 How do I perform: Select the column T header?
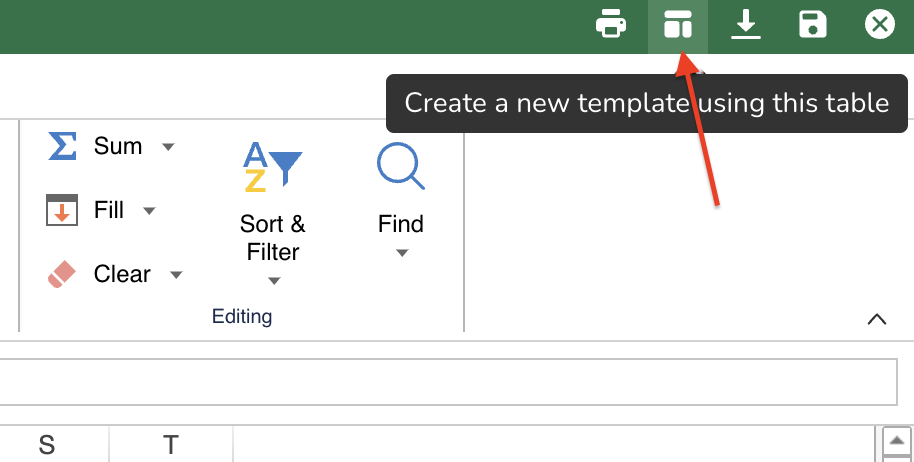(x=171, y=445)
